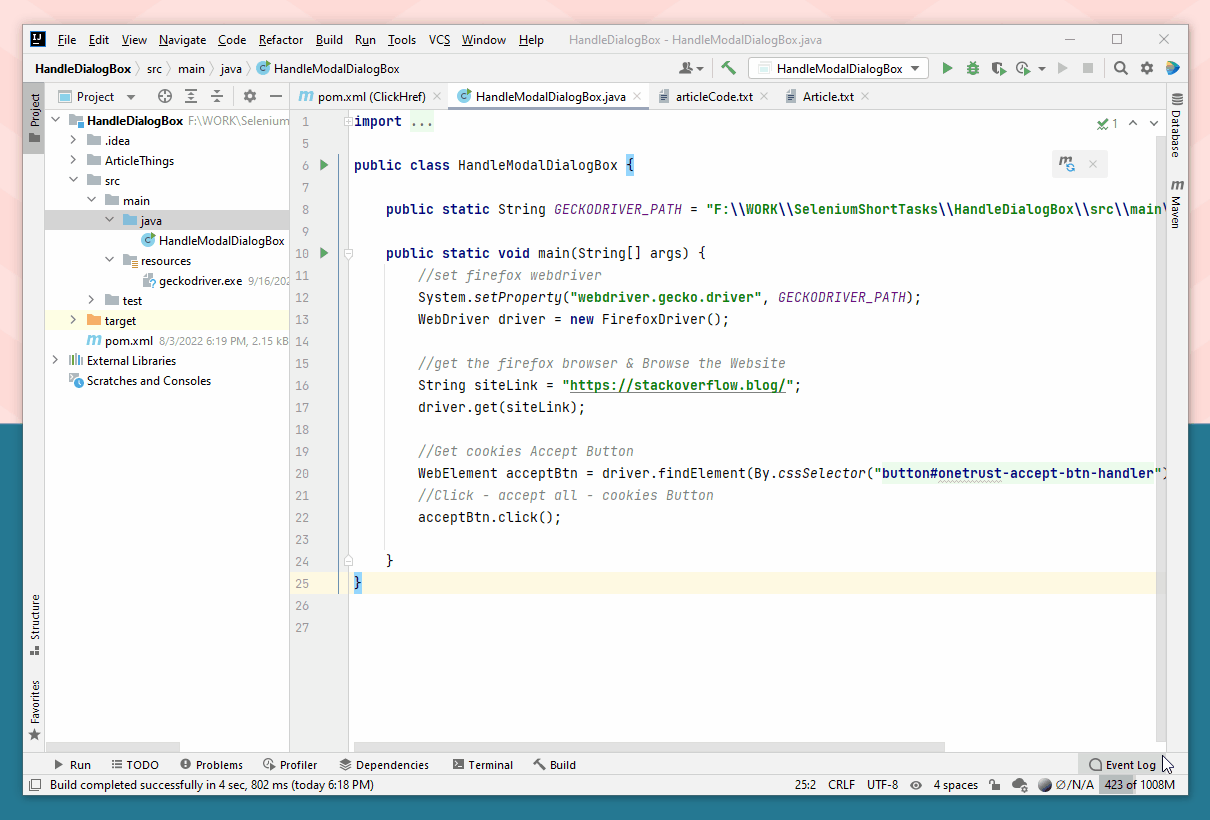Open the Project panel options gear
This screenshot has height=820, width=1210.
coord(250,96)
